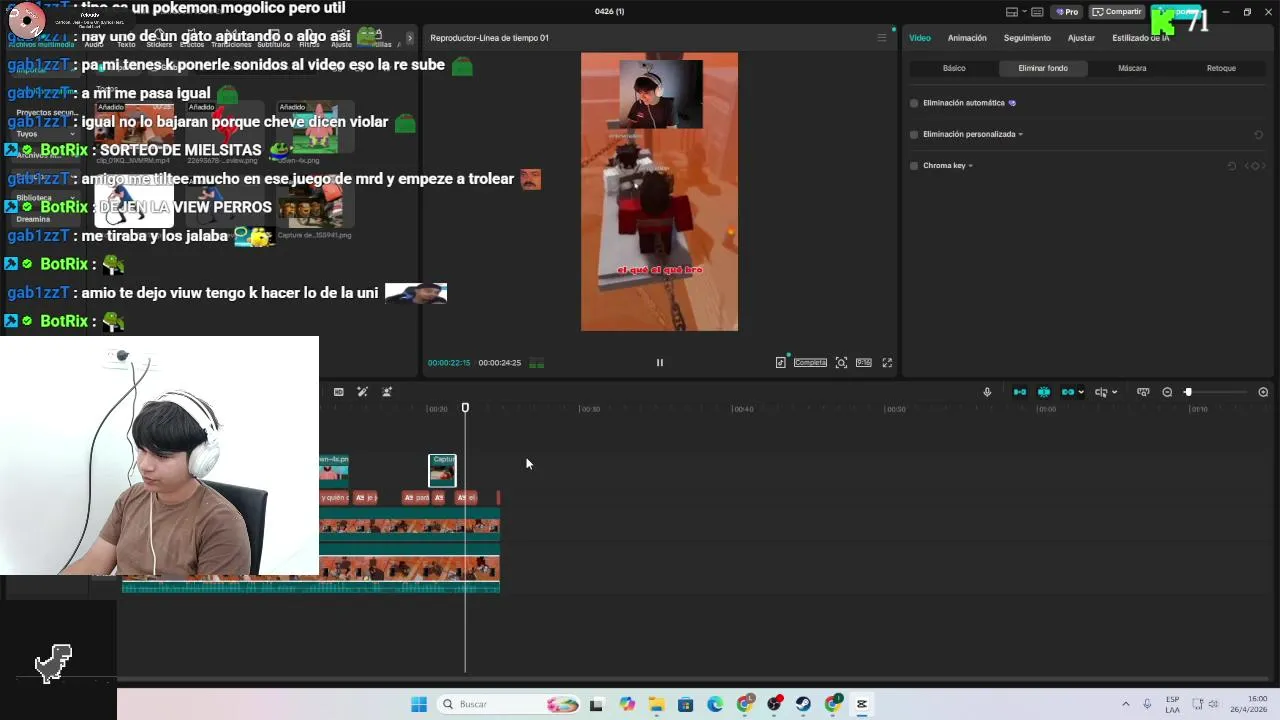The height and width of the screenshot is (720, 1280).
Task: Pause playback in the preview player
Action: tap(659, 363)
